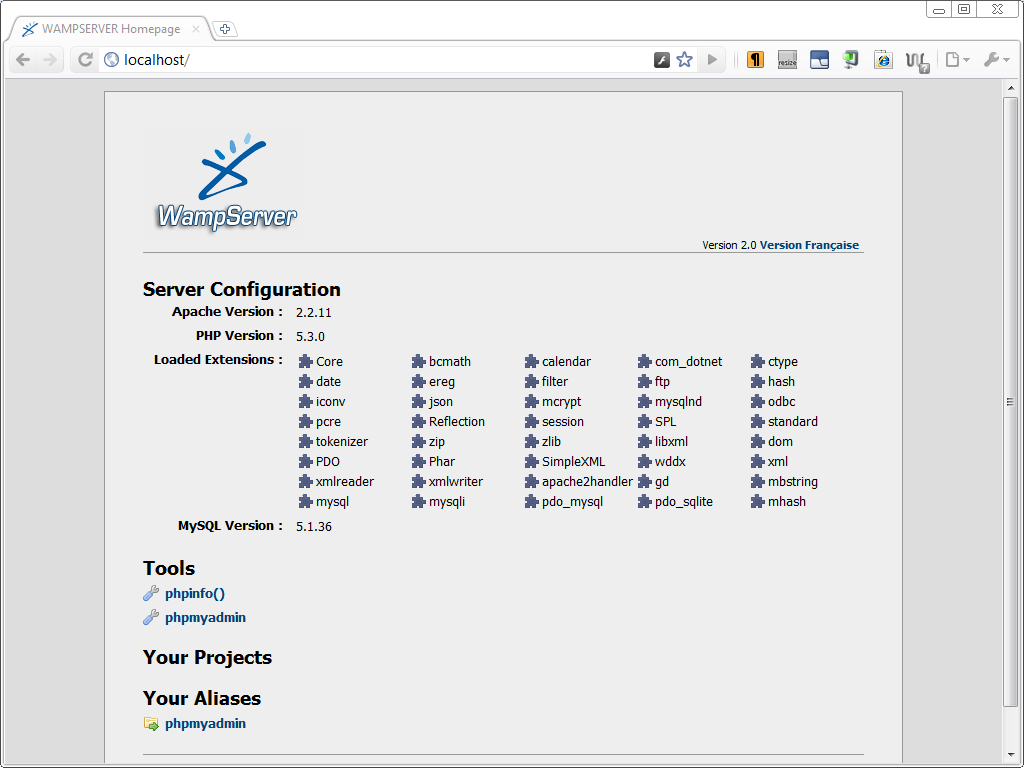Select the WAMPSERVER Homepage tab
The height and width of the screenshot is (768, 1024).
click(111, 29)
